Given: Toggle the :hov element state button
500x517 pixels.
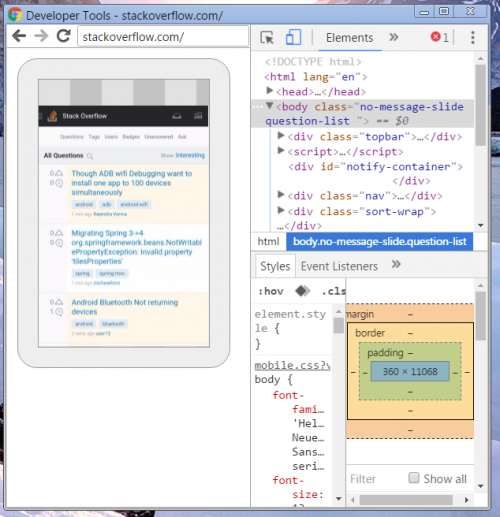Looking at the screenshot, I should [271, 291].
